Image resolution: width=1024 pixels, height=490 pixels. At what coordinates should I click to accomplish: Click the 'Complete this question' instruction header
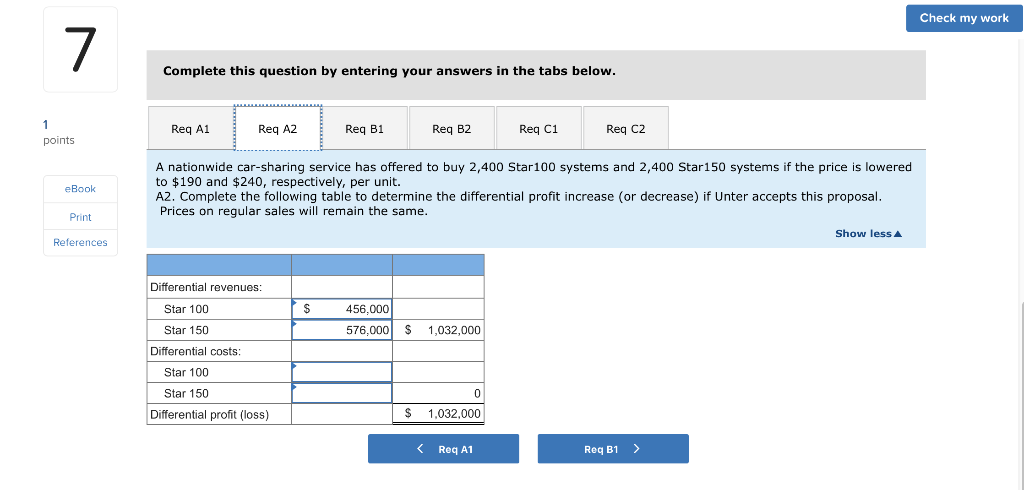pos(389,71)
